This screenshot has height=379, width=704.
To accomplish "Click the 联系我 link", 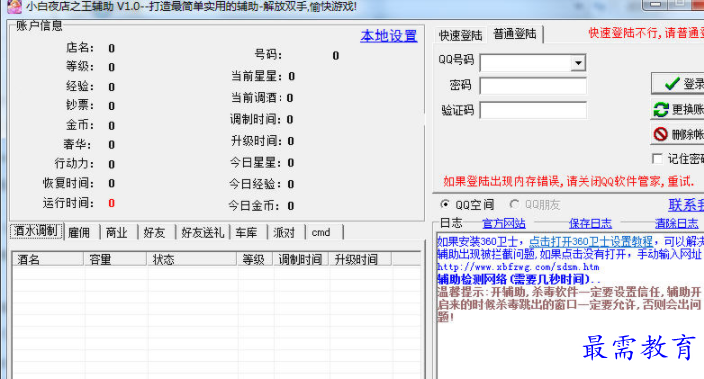I will [x=686, y=205].
